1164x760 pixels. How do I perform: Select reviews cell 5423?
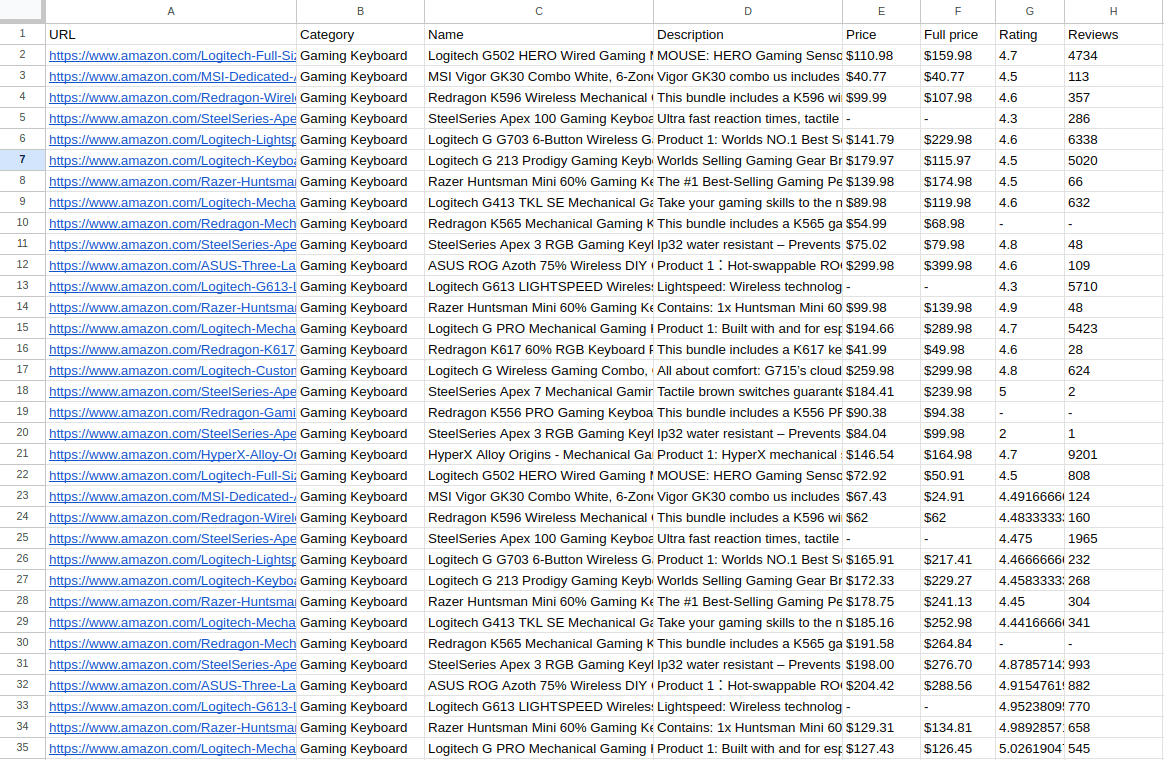tap(1114, 328)
